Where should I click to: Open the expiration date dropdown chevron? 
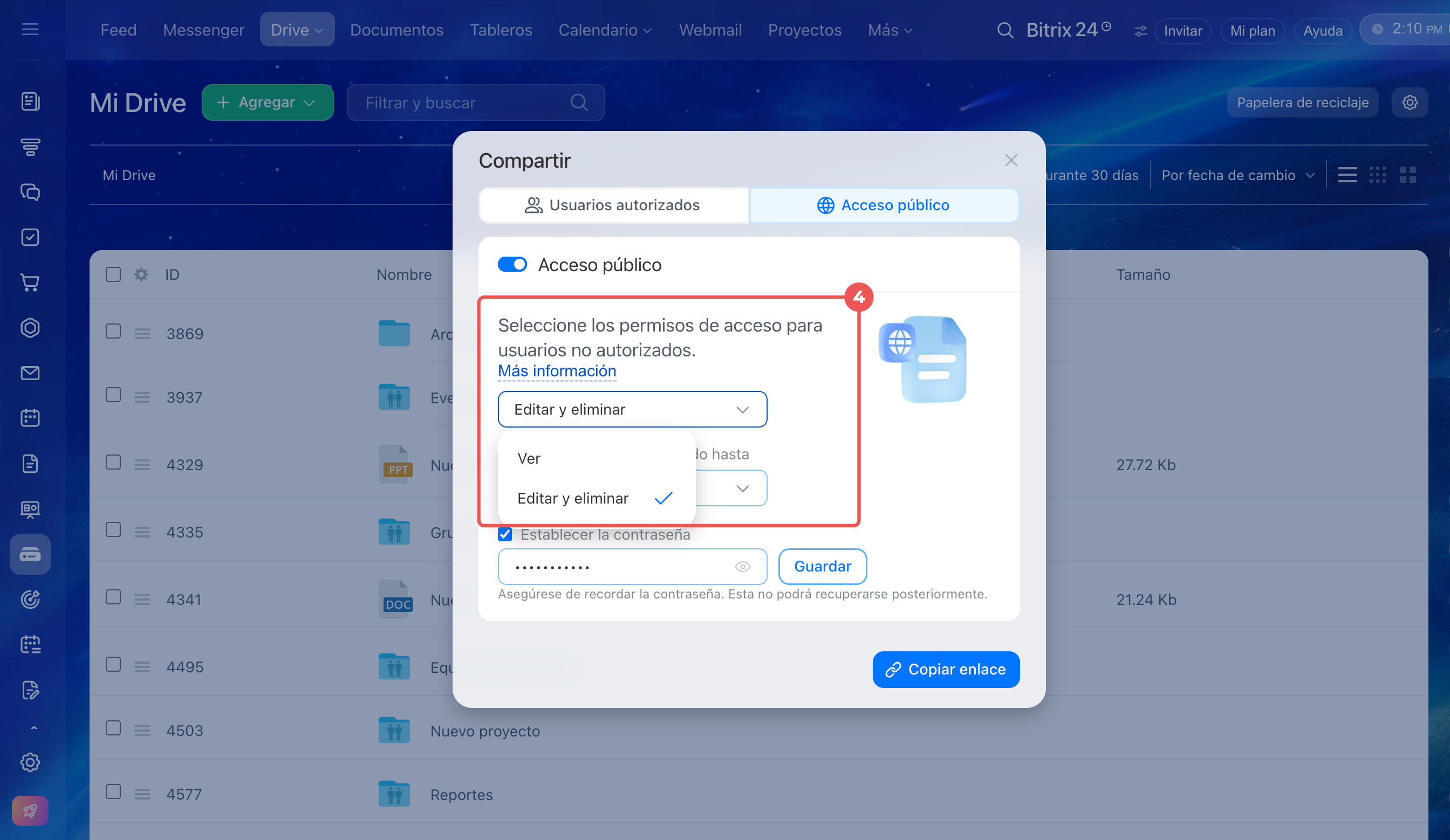pos(742,488)
